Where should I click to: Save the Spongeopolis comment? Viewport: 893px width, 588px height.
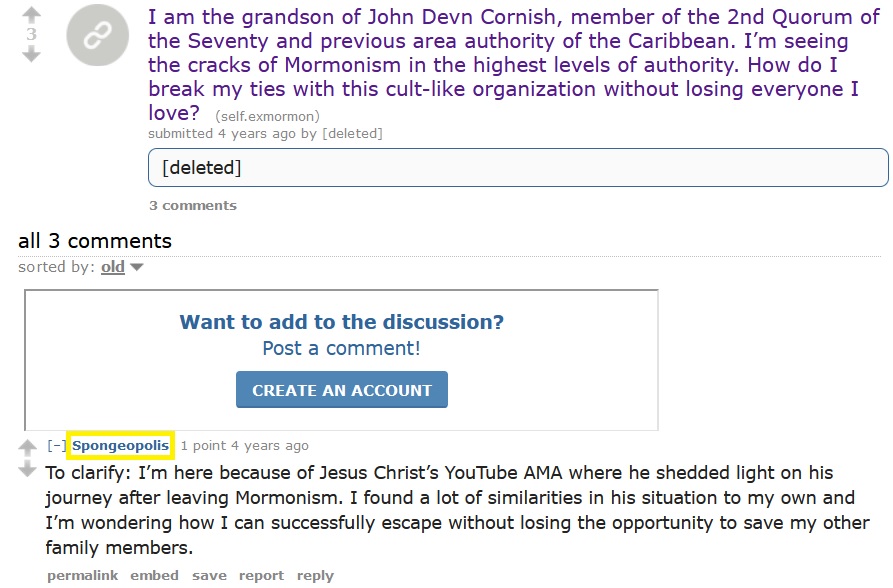pos(209,575)
